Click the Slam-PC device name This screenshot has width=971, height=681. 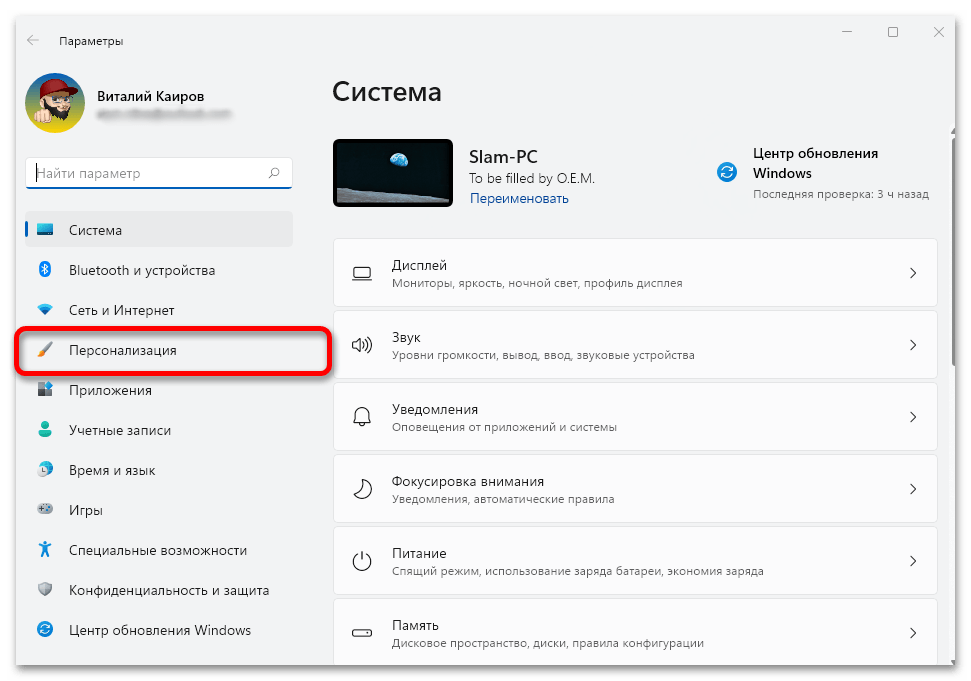(503, 157)
